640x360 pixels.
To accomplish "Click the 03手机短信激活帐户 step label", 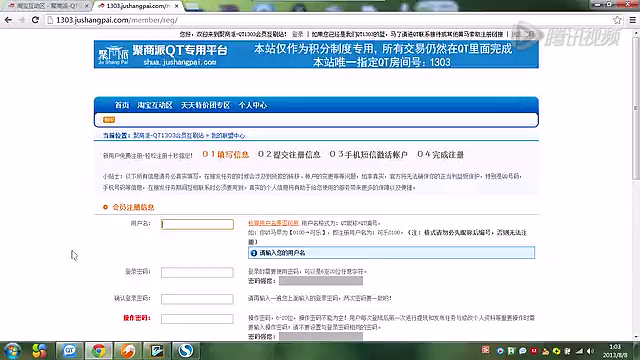I will pos(369,155).
